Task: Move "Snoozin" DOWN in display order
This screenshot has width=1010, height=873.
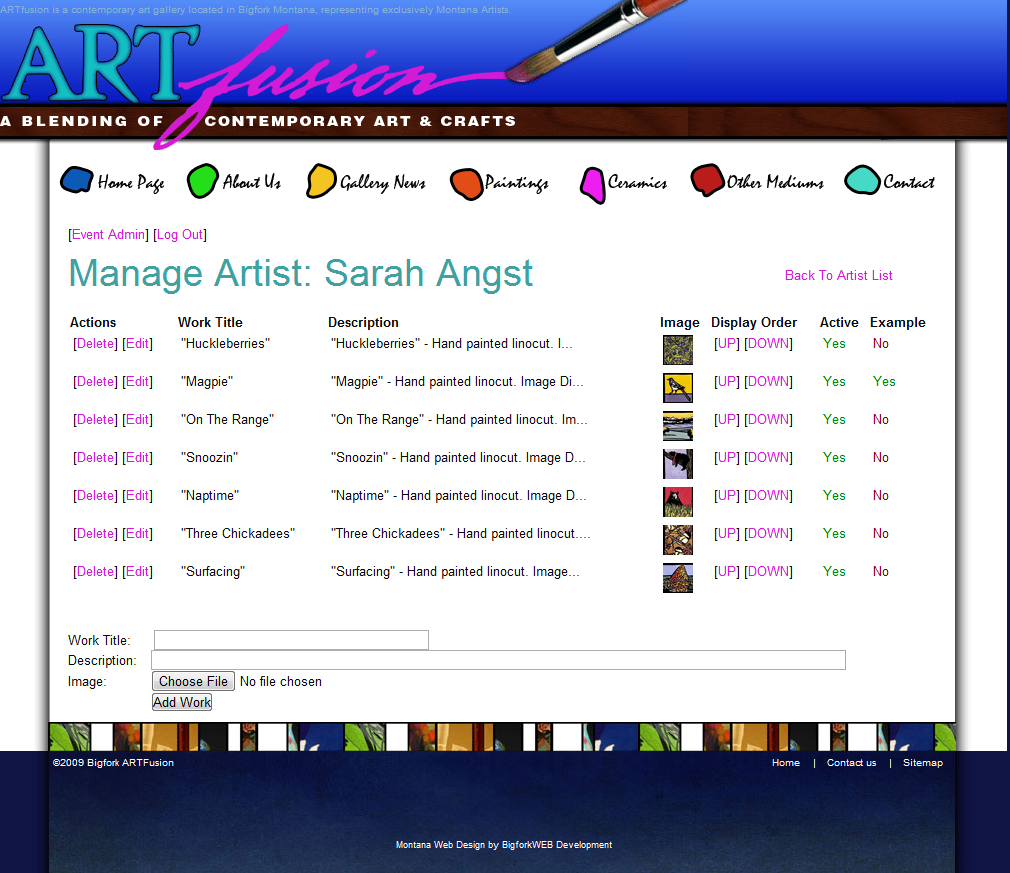Action: 768,458
